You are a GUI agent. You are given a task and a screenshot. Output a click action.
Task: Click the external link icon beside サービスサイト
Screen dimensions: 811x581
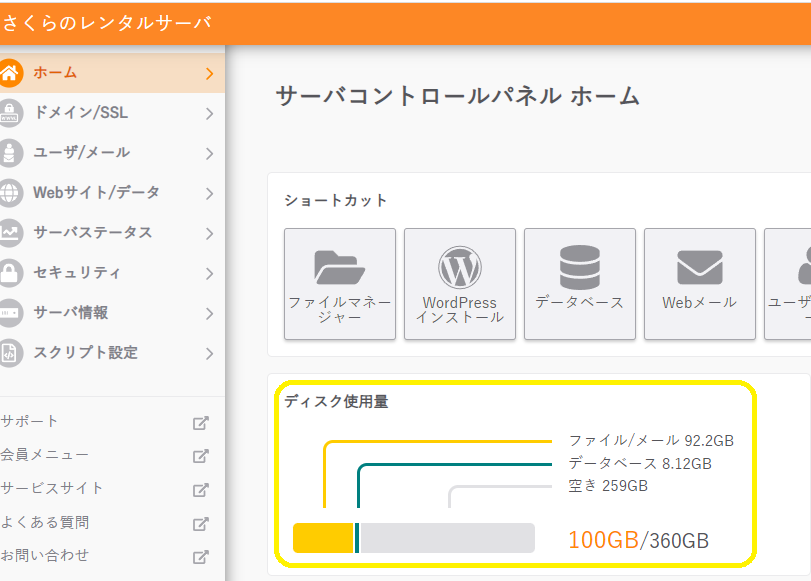tap(201, 489)
